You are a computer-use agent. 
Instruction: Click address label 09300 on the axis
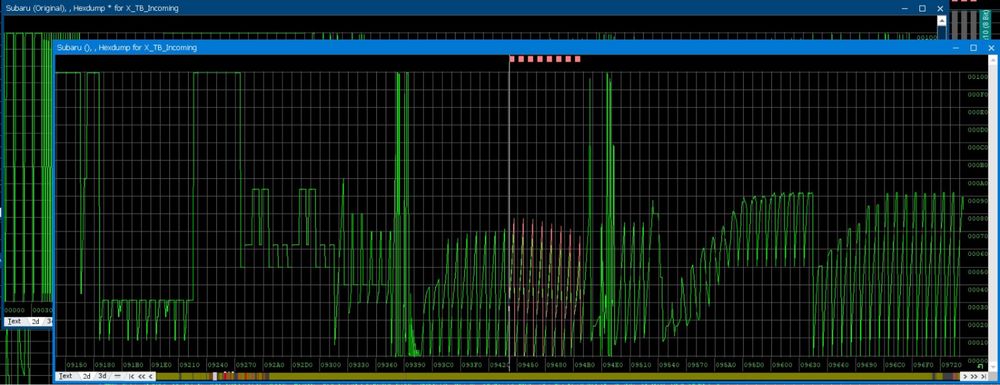coord(330,365)
